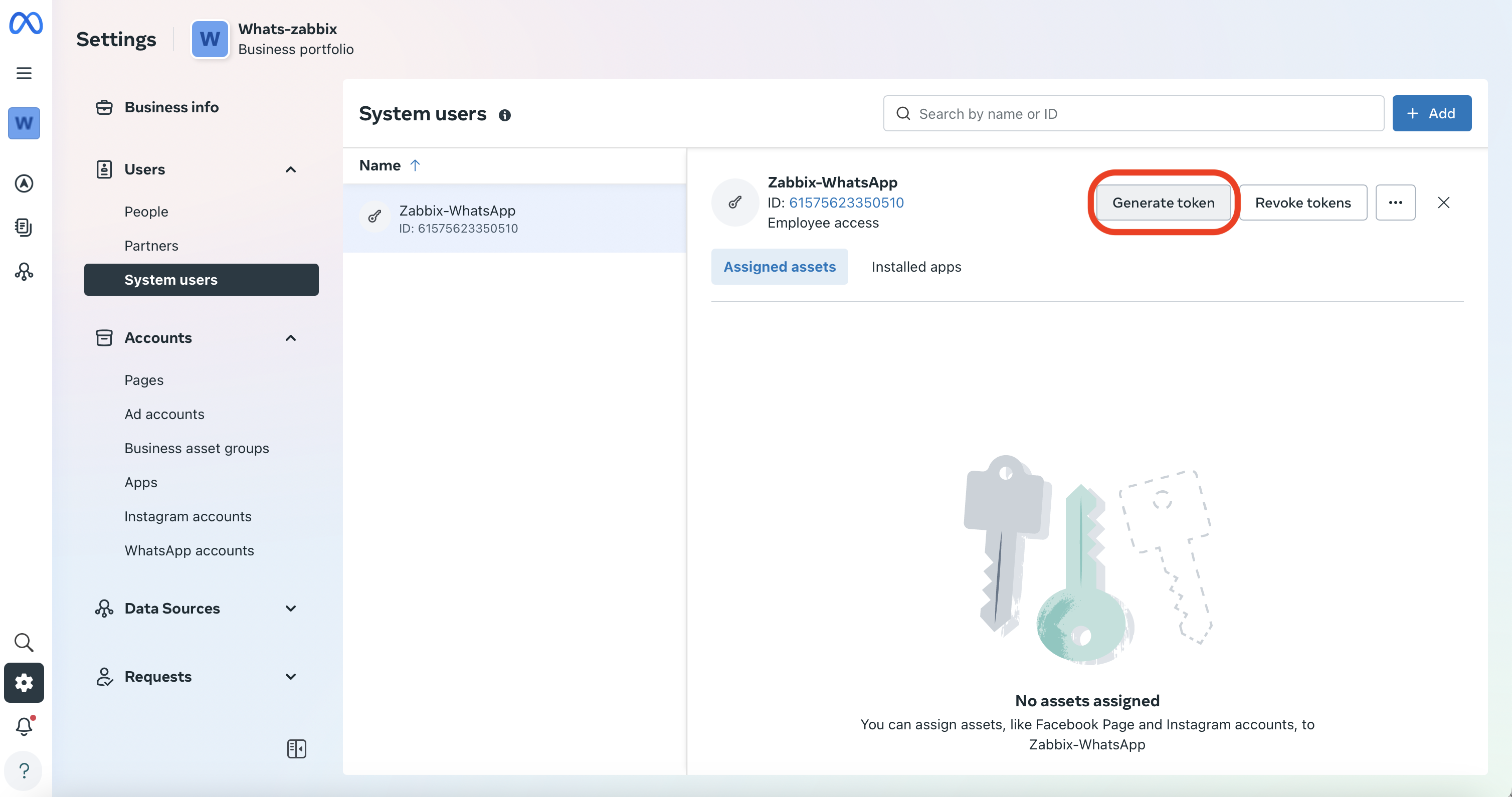This screenshot has height=797, width=1512.
Task: Click the Data Sources nodes icon in sidebar
Action: pyautogui.click(x=104, y=609)
